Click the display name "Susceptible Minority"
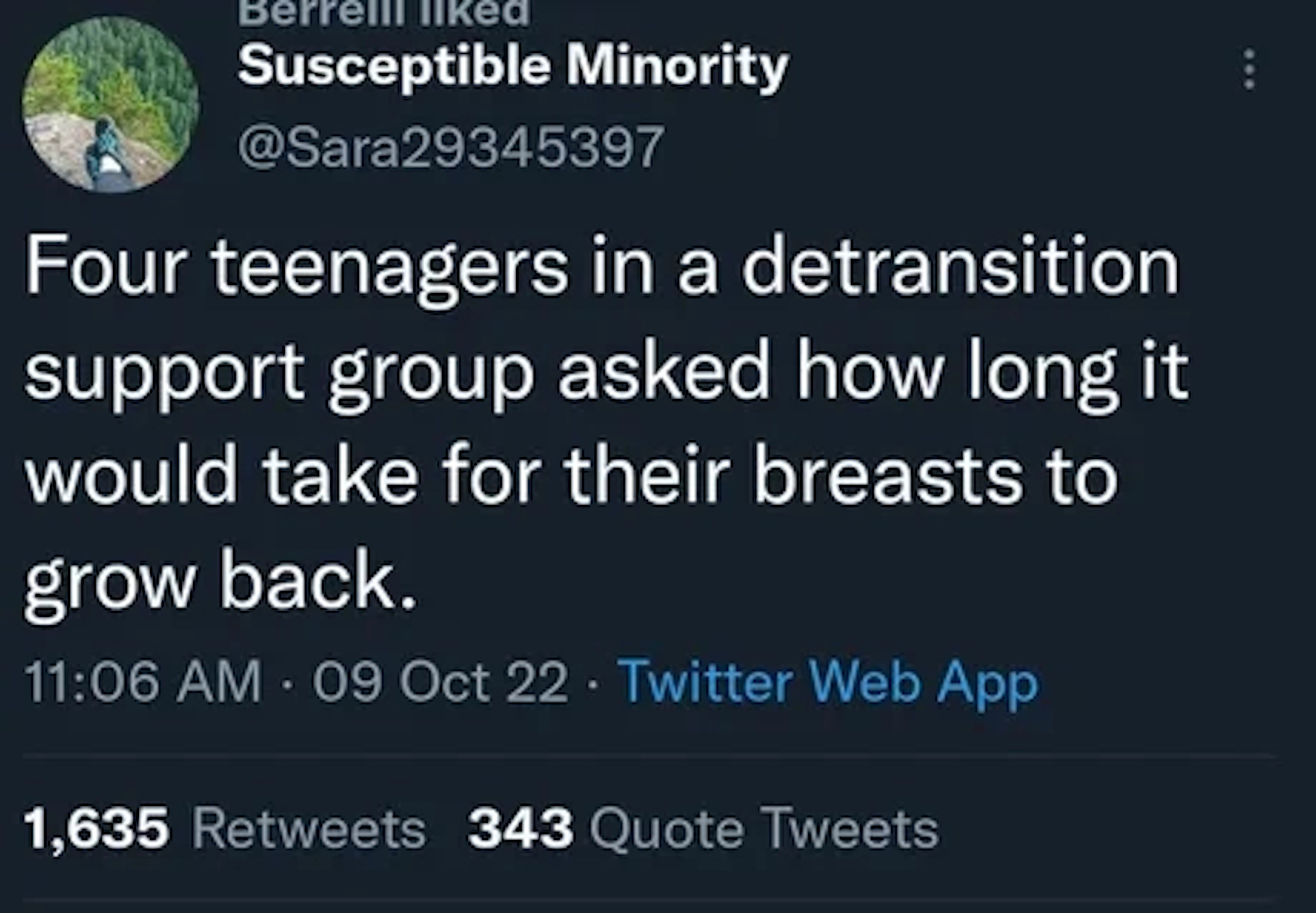Viewport: 1316px width, 913px height. (513, 66)
